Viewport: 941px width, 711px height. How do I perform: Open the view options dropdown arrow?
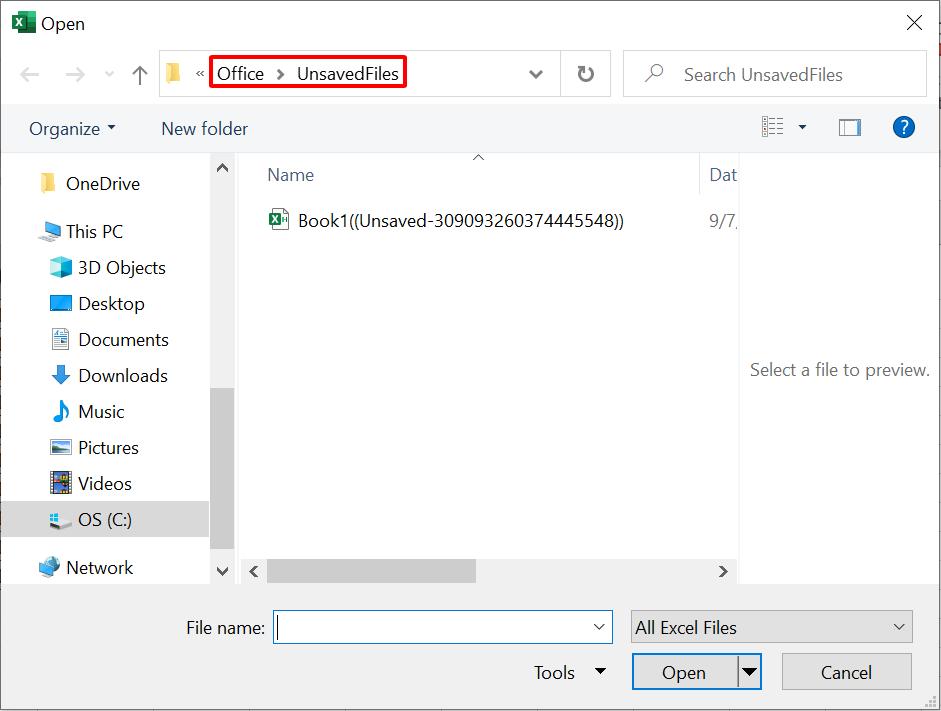(802, 127)
